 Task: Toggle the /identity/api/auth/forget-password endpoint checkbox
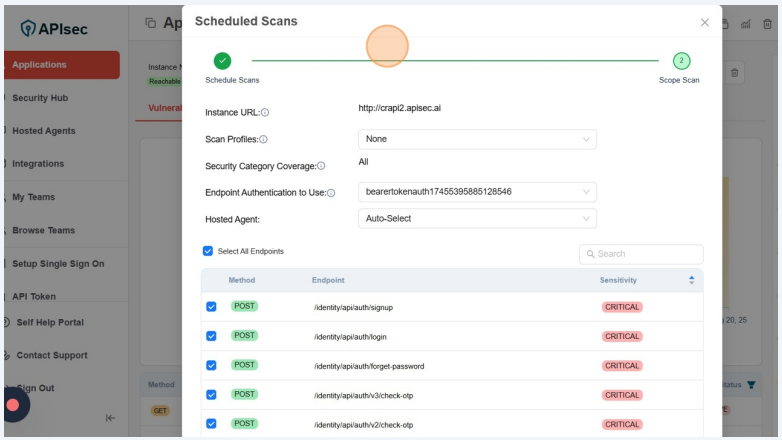[211, 365]
